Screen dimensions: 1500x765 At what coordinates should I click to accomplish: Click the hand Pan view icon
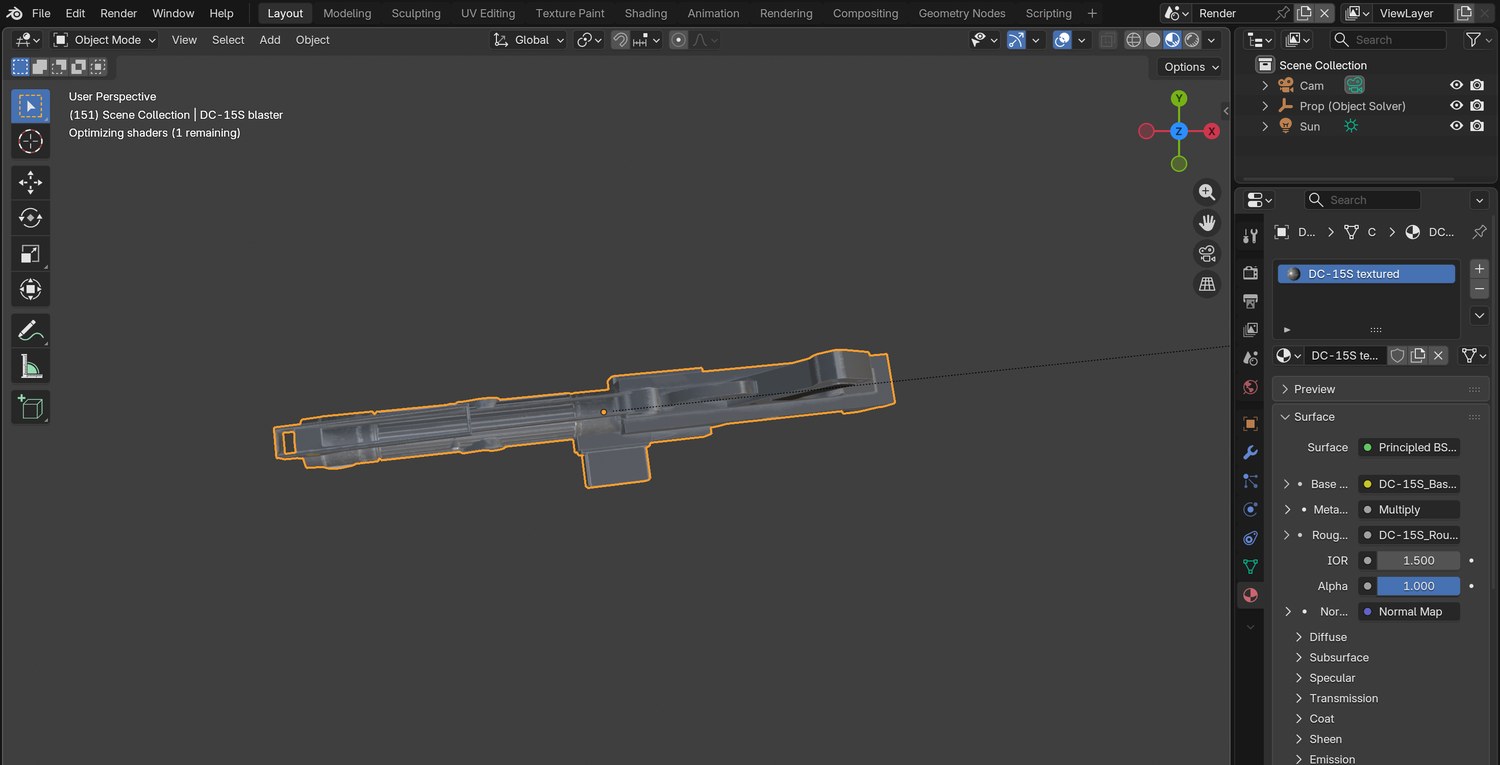(x=1207, y=222)
